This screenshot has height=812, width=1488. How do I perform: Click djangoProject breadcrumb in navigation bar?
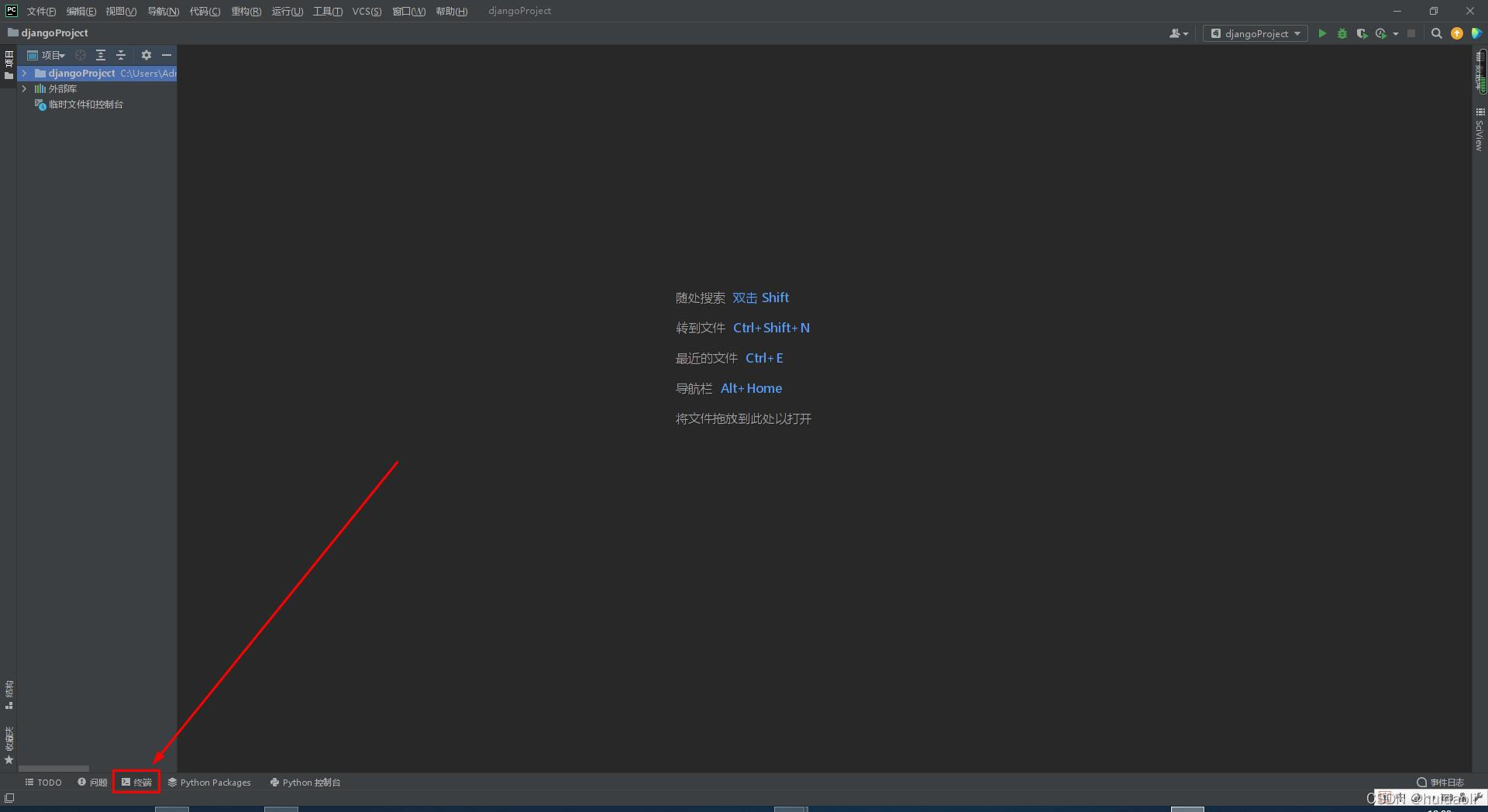(x=48, y=33)
